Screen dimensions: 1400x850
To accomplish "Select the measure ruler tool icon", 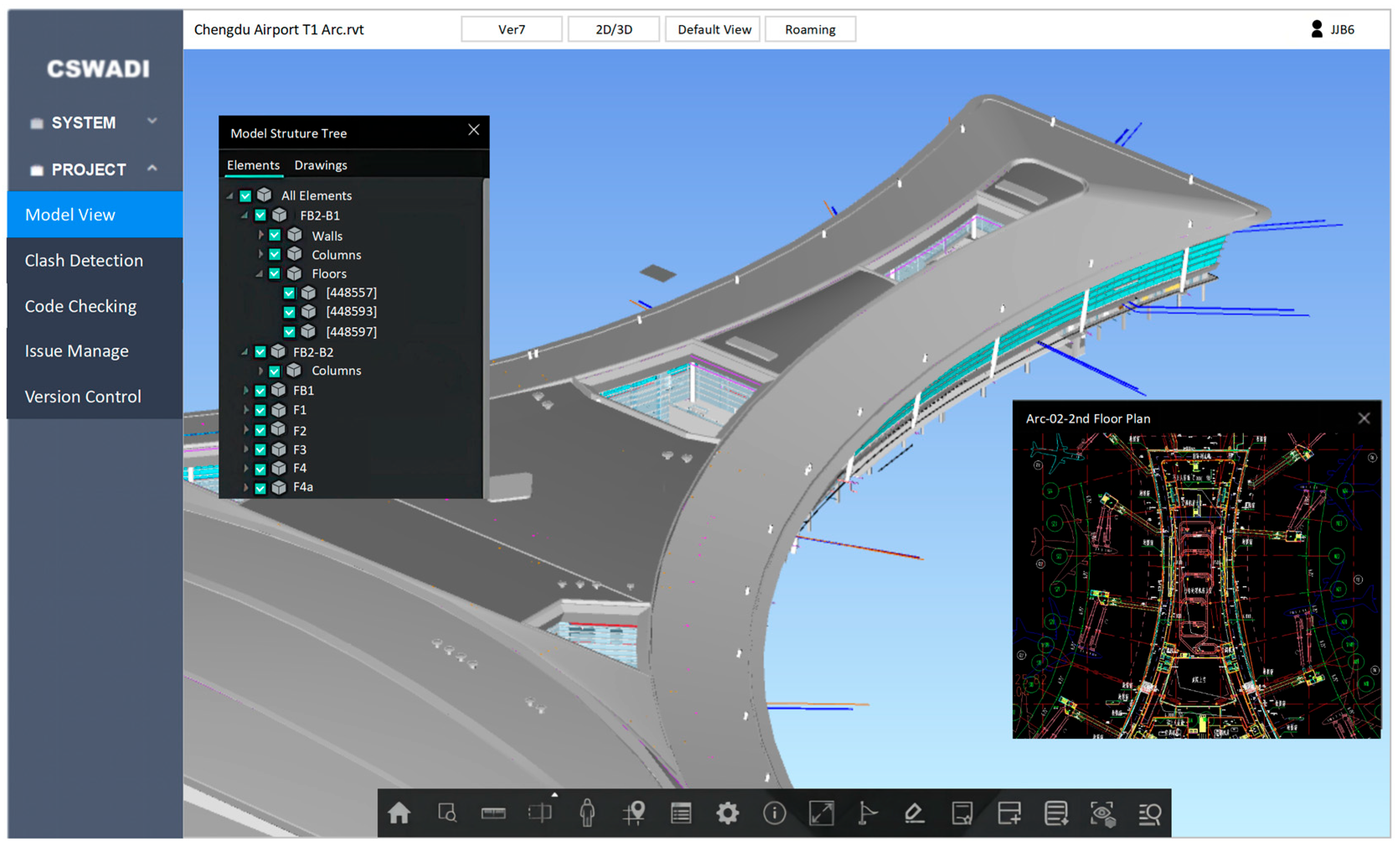I will click(x=493, y=813).
